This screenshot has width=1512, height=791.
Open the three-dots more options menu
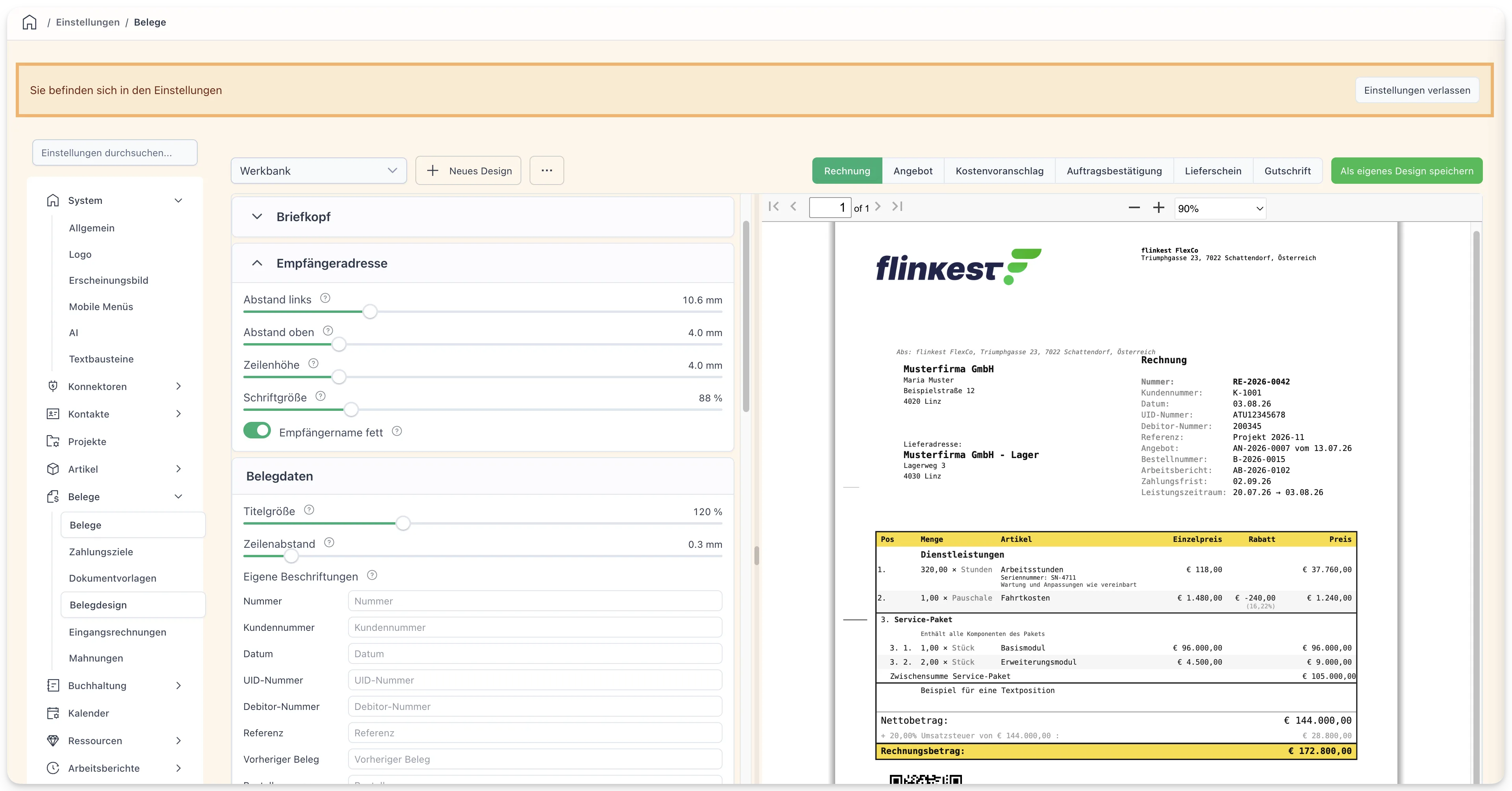[547, 171]
